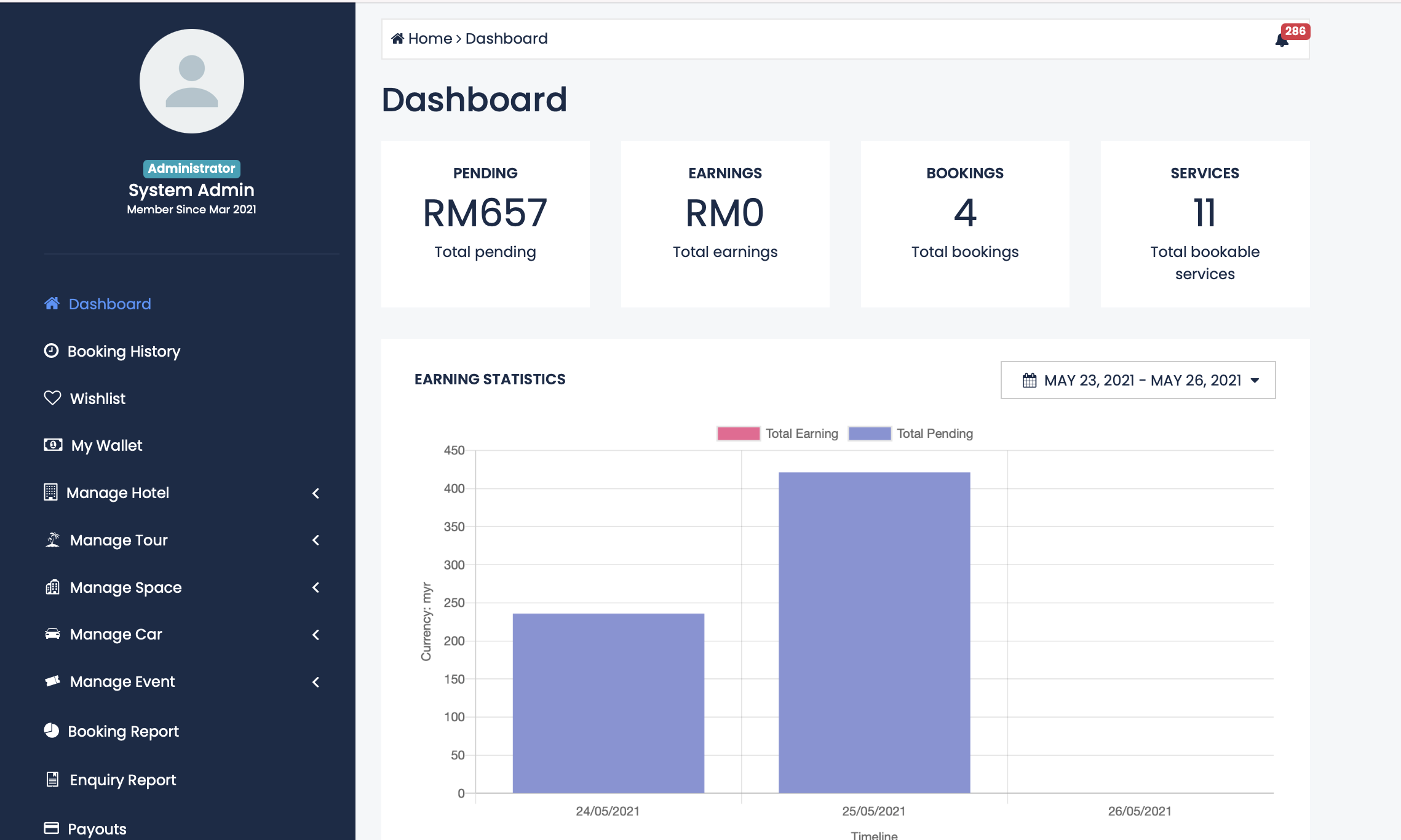Viewport: 1401px width, 840px height.
Task: Expand the Manage Hotel submenu chevron
Action: click(316, 493)
